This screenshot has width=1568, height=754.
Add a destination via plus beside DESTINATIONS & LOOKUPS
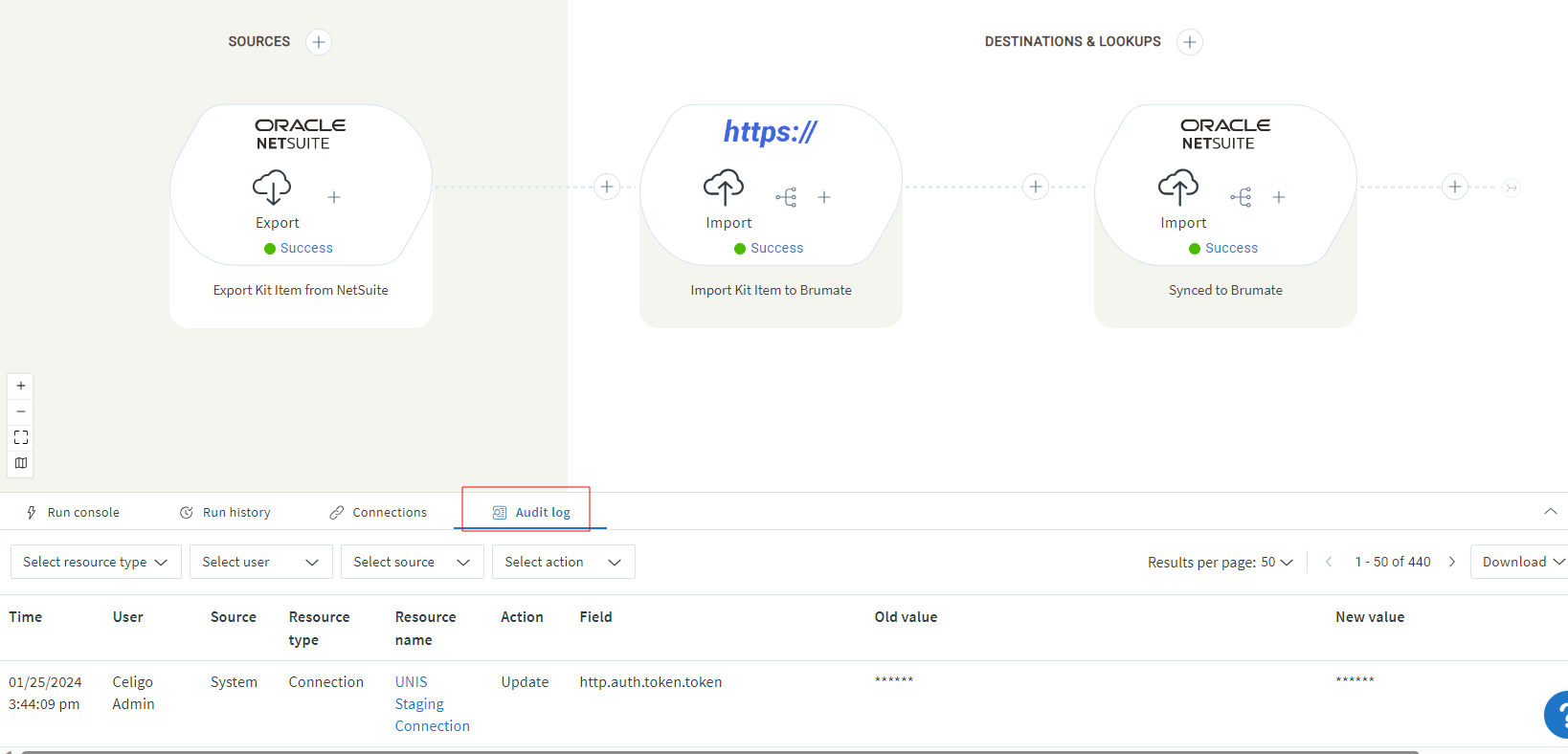(x=1189, y=42)
